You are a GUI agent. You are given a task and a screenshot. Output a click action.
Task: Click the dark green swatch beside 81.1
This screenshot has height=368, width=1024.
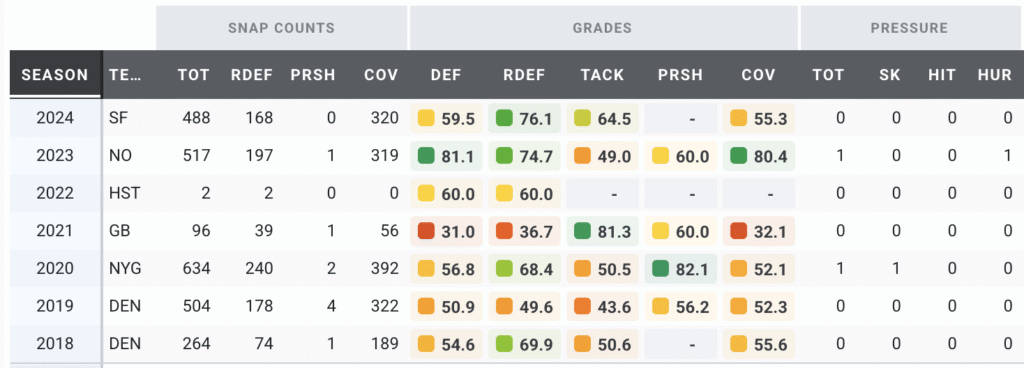coord(426,156)
